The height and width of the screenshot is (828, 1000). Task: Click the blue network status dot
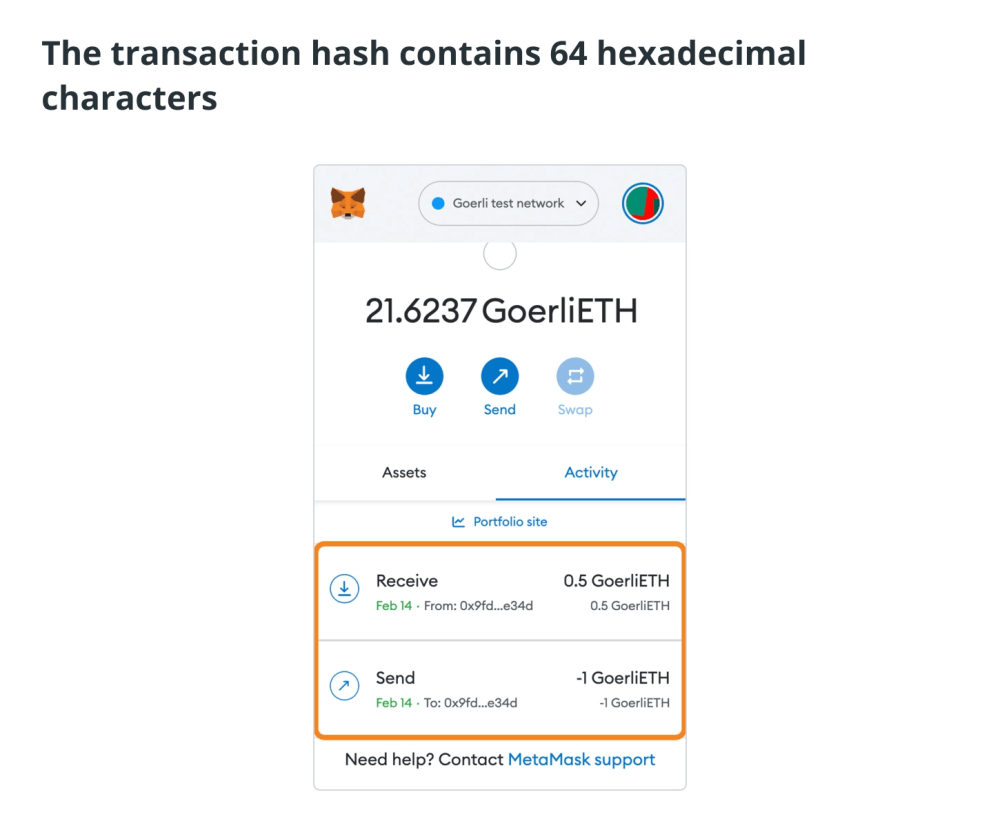(438, 203)
